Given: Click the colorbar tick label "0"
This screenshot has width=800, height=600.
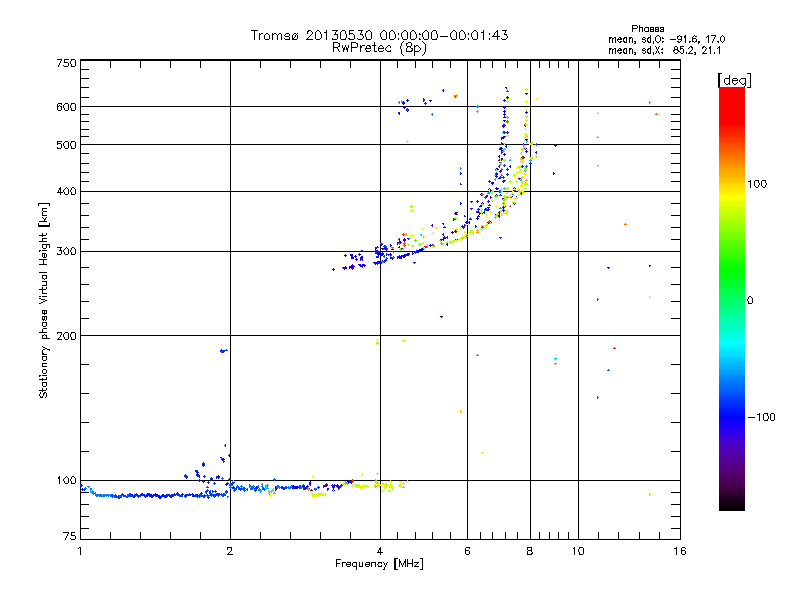Looking at the screenshot, I should 750,300.
